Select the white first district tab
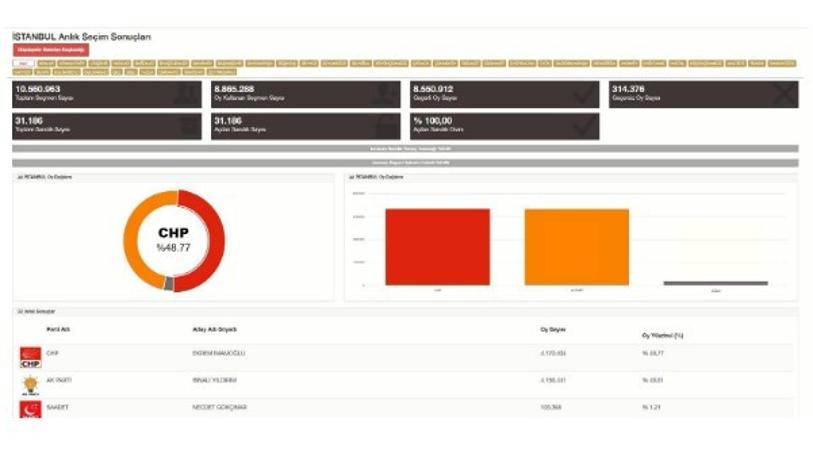 (22, 63)
